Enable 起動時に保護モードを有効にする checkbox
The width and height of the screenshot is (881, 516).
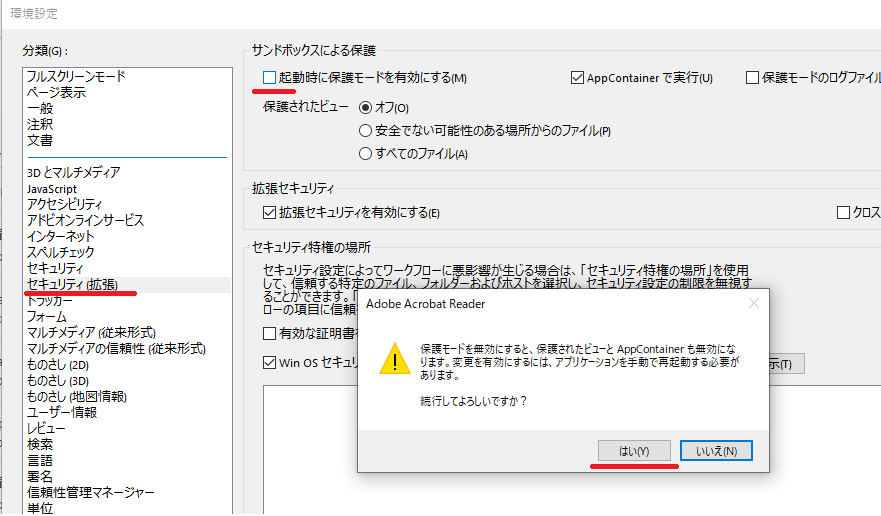[x=270, y=78]
